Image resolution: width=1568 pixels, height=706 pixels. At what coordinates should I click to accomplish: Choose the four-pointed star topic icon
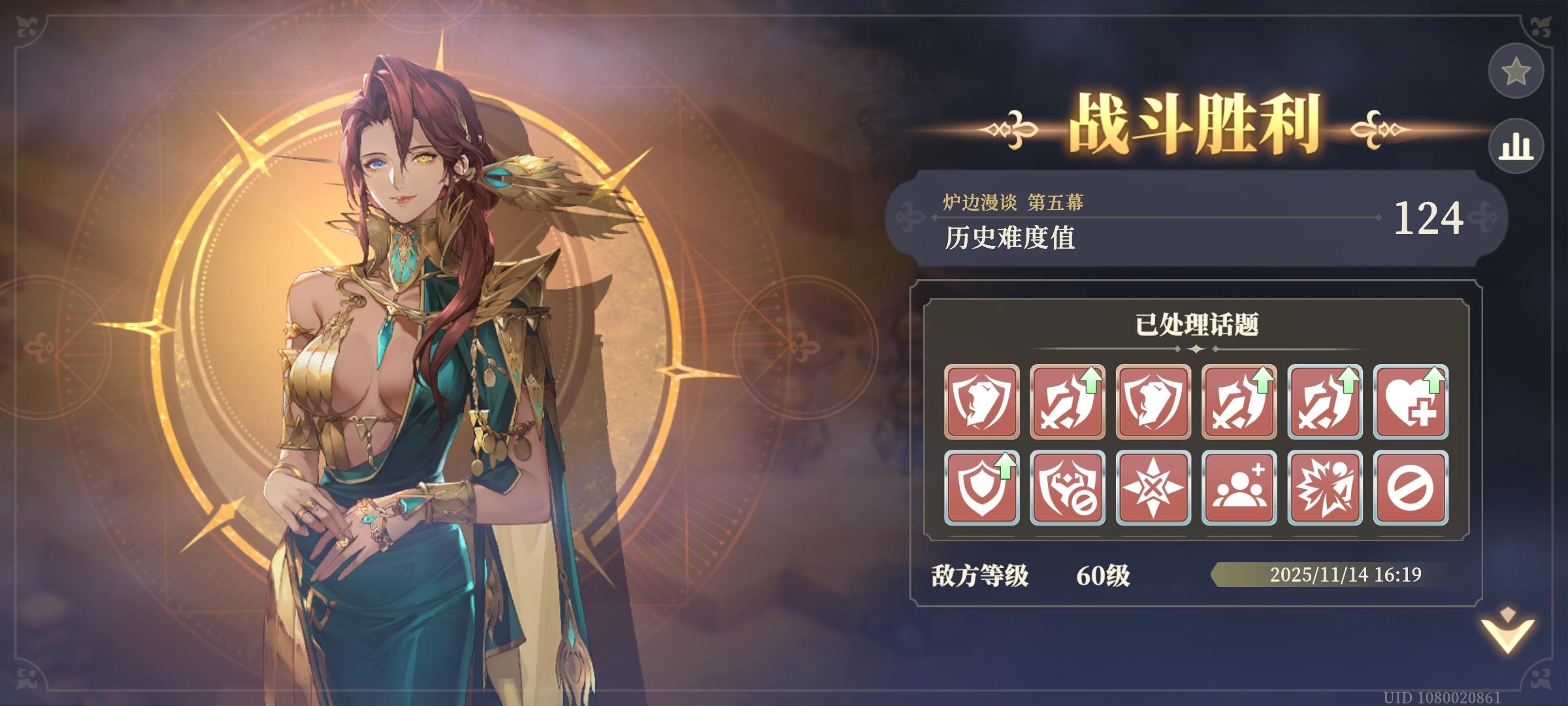(1153, 488)
